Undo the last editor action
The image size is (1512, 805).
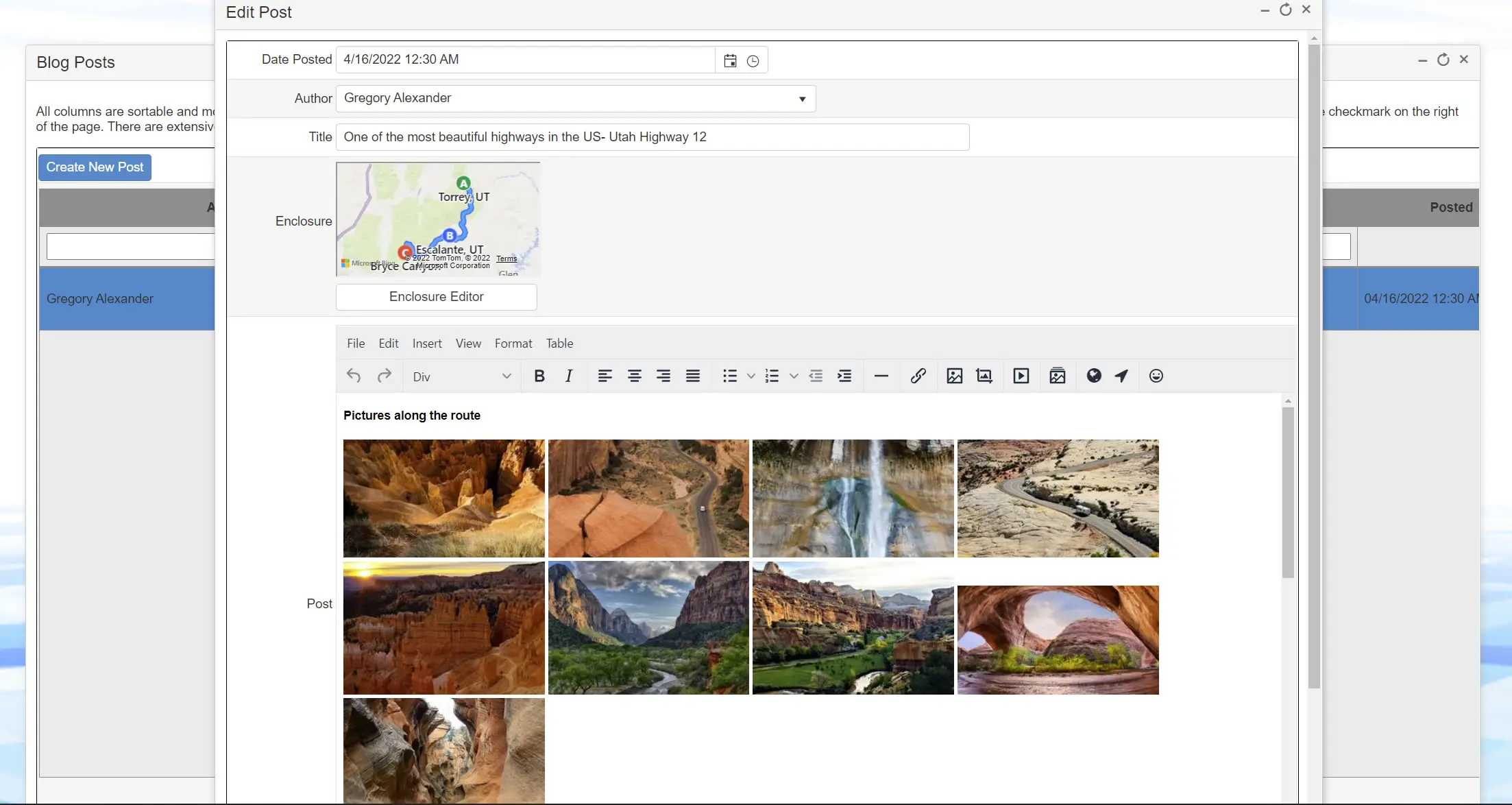tap(354, 376)
